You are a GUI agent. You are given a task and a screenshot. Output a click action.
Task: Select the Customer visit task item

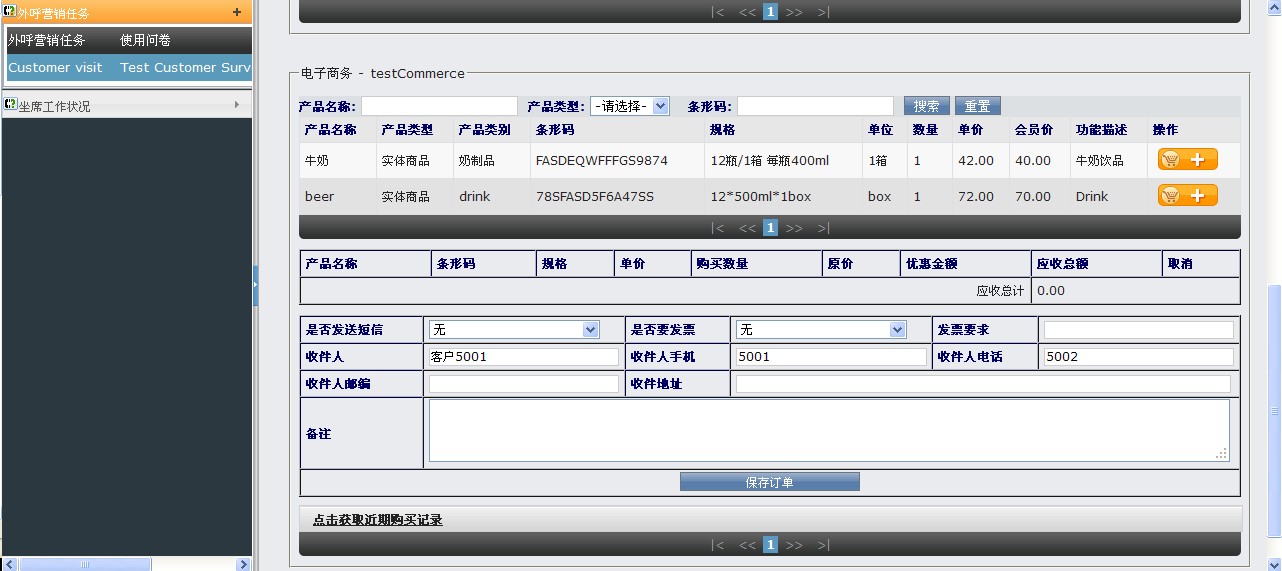click(55, 68)
